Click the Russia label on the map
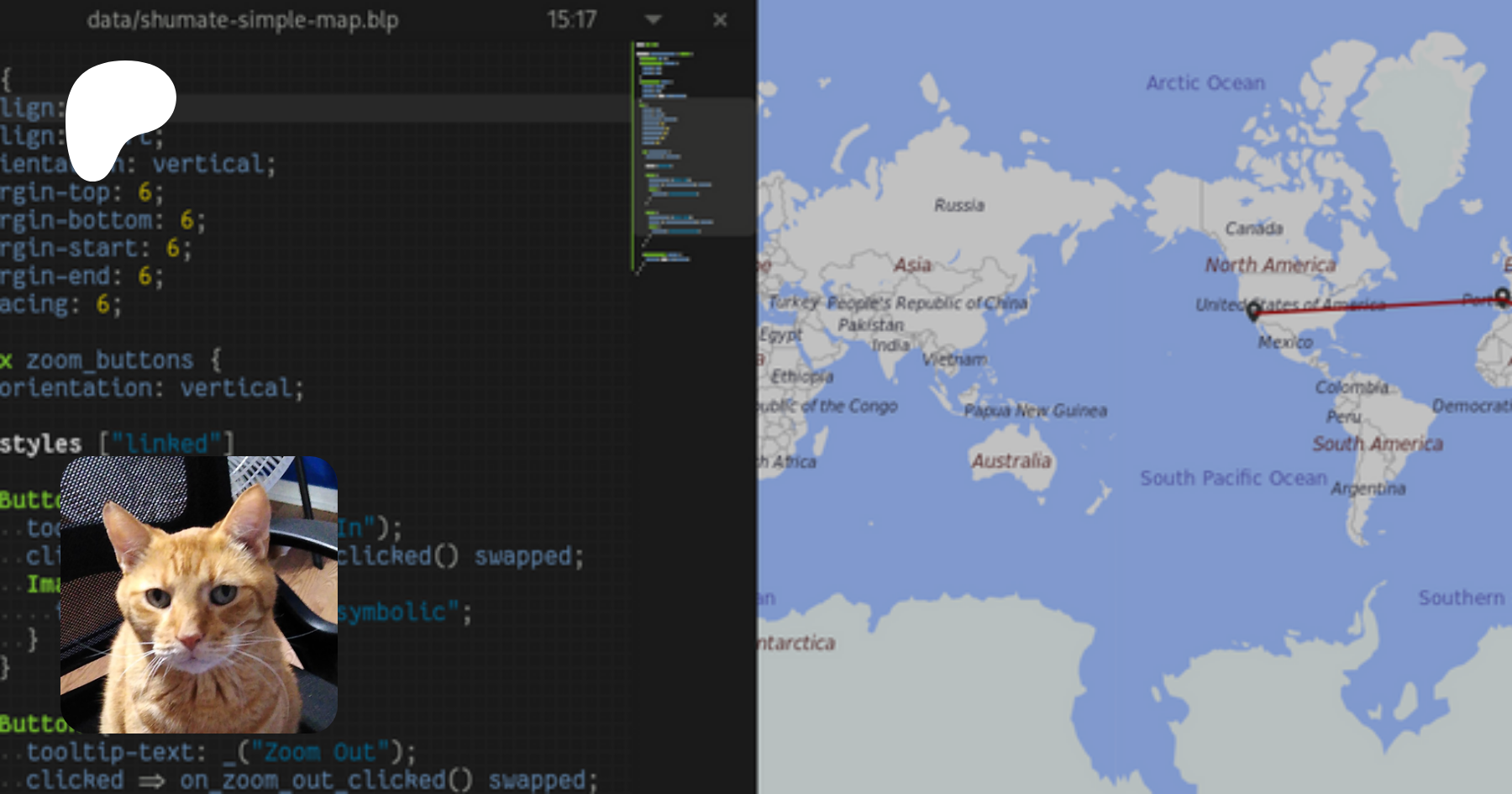Image resolution: width=1512 pixels, height=794 pixels. [x=959, y=205]
